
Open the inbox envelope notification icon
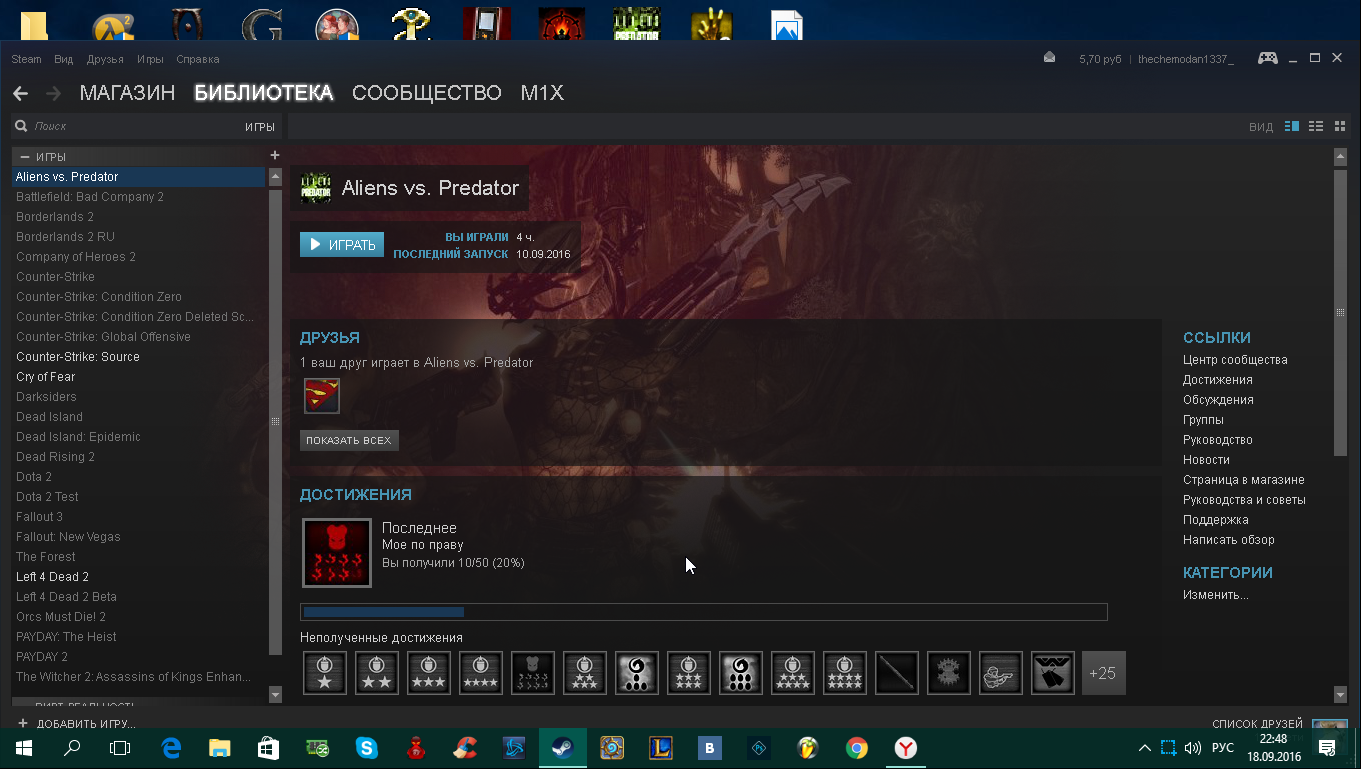click(x=1049, y=58)
